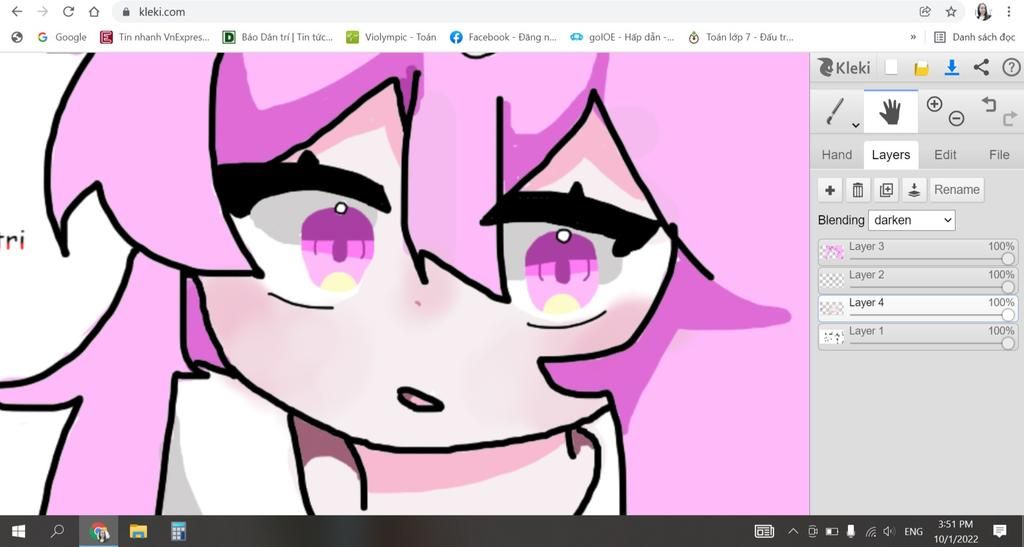The image size is (1024, 547).
Task: Open the Windows Start menu
Action: click(x=18, y=531)
